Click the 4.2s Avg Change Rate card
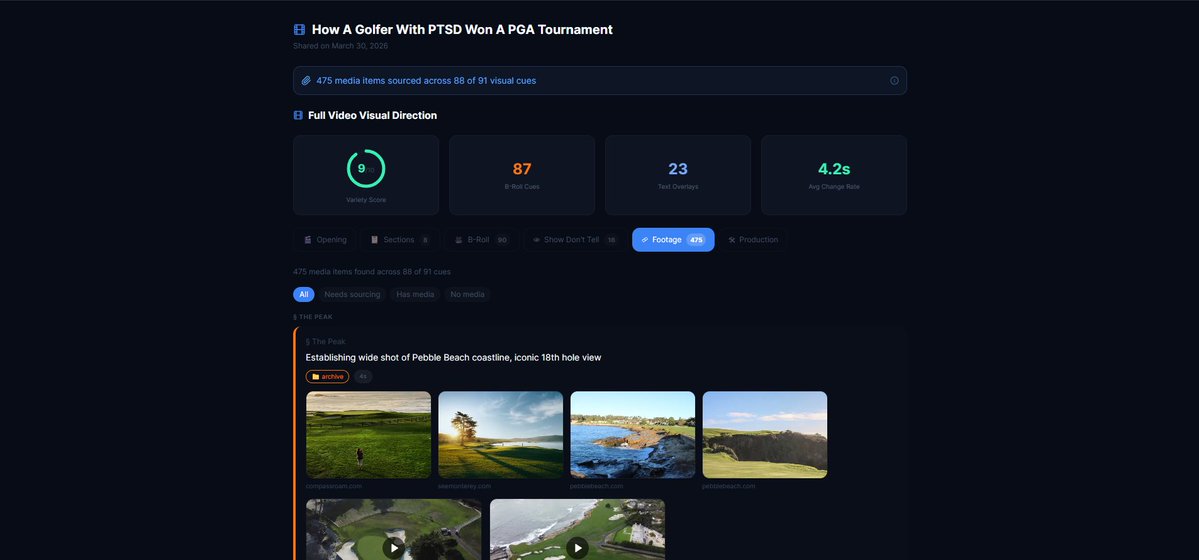This screenshot has width=1199, height=560. [x=833, y=175]
